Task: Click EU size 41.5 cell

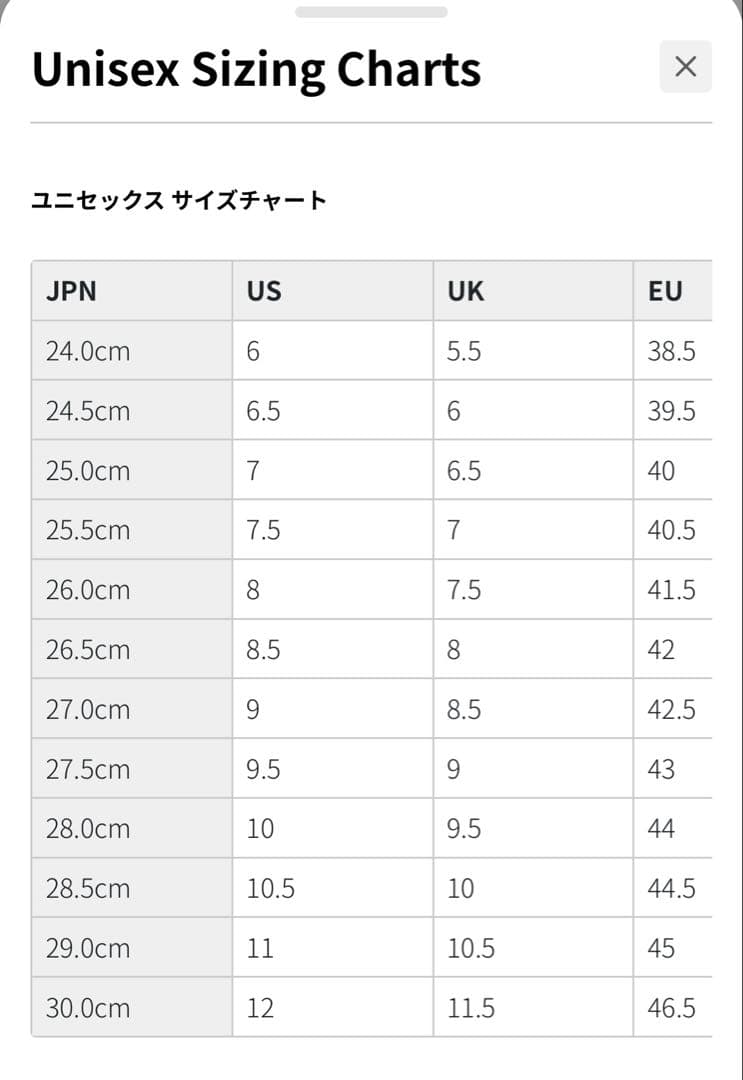Action: click(x=671, y=590)
